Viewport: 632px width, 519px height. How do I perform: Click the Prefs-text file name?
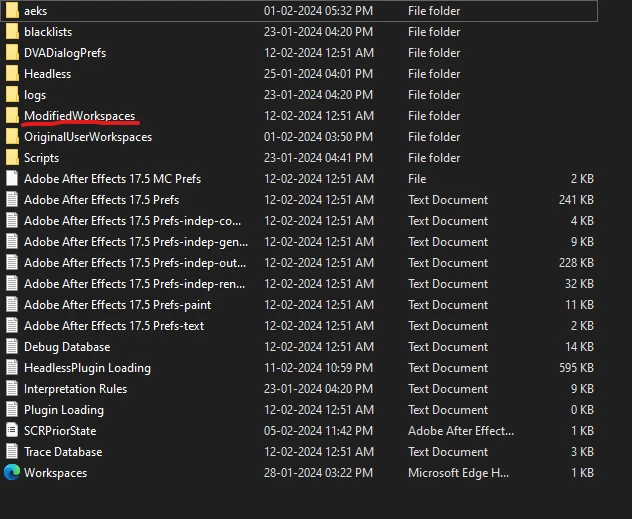pyautogui.click(x=114, y=326)
